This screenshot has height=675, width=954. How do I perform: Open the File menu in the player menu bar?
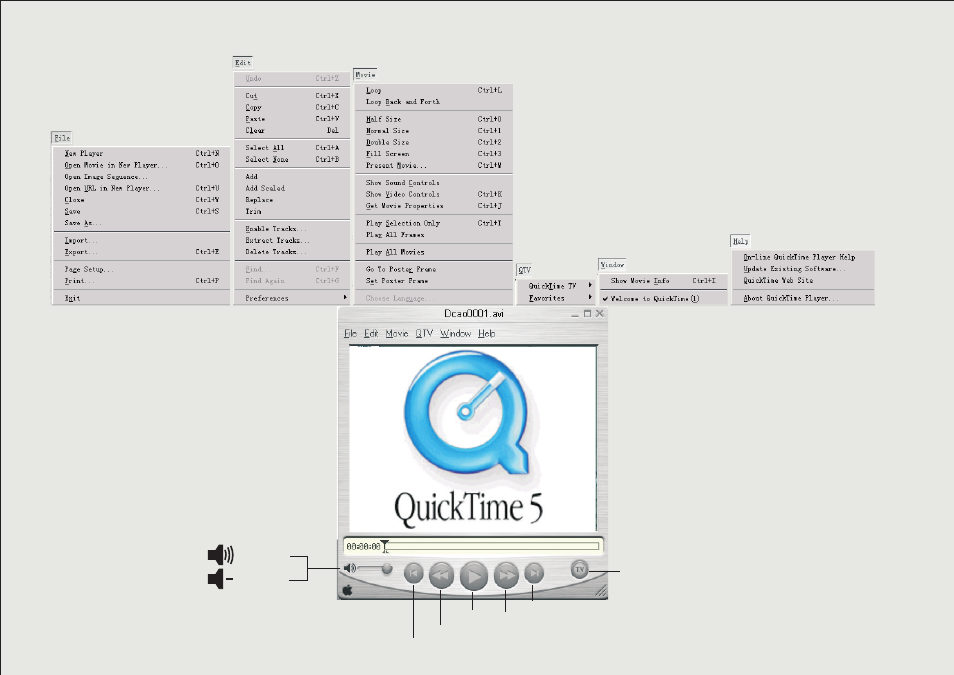coord(350,334)
